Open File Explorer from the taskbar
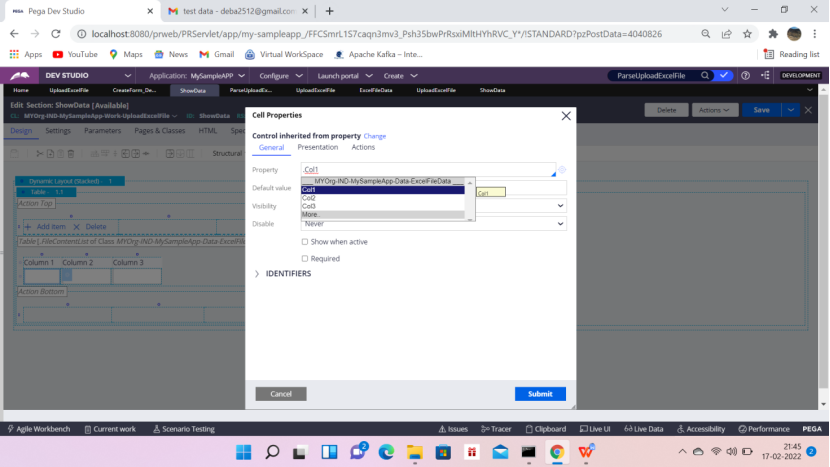 tap(414, 452)
